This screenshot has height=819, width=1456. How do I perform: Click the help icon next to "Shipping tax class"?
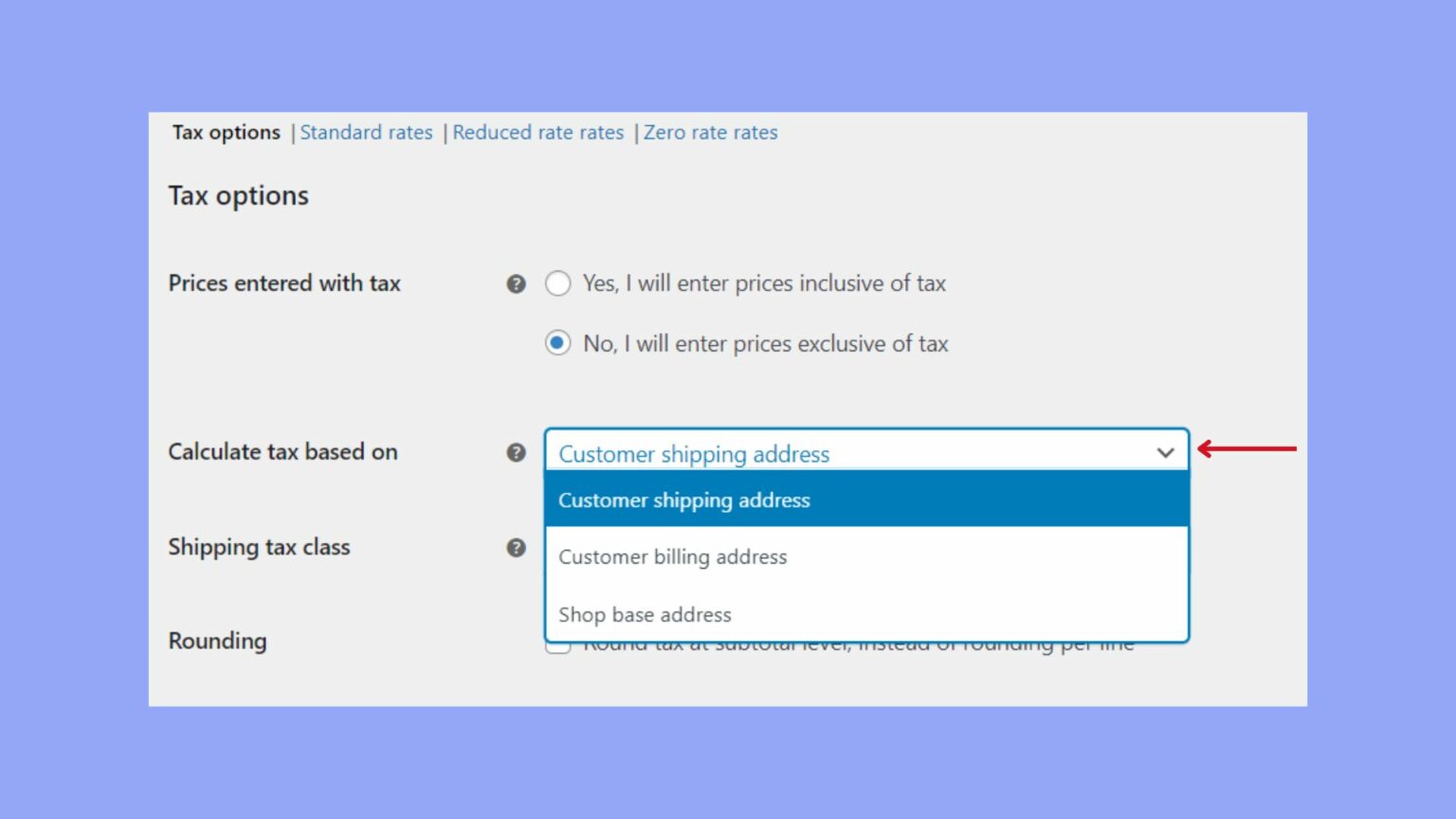click(517, 548)
